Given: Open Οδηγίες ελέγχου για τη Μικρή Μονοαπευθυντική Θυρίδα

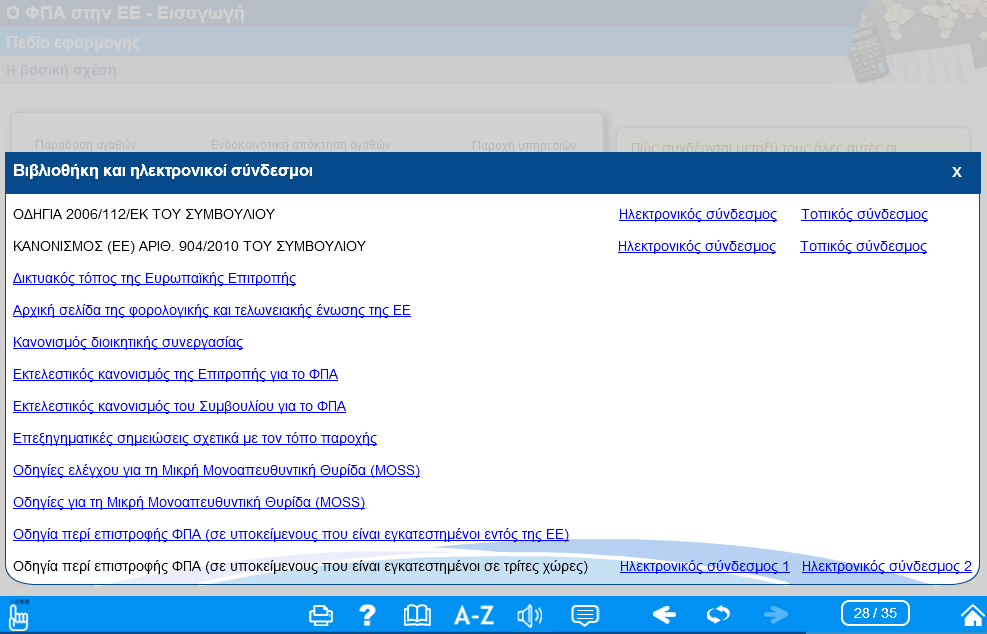Looking at the screenshot, I should coord(216,470).
